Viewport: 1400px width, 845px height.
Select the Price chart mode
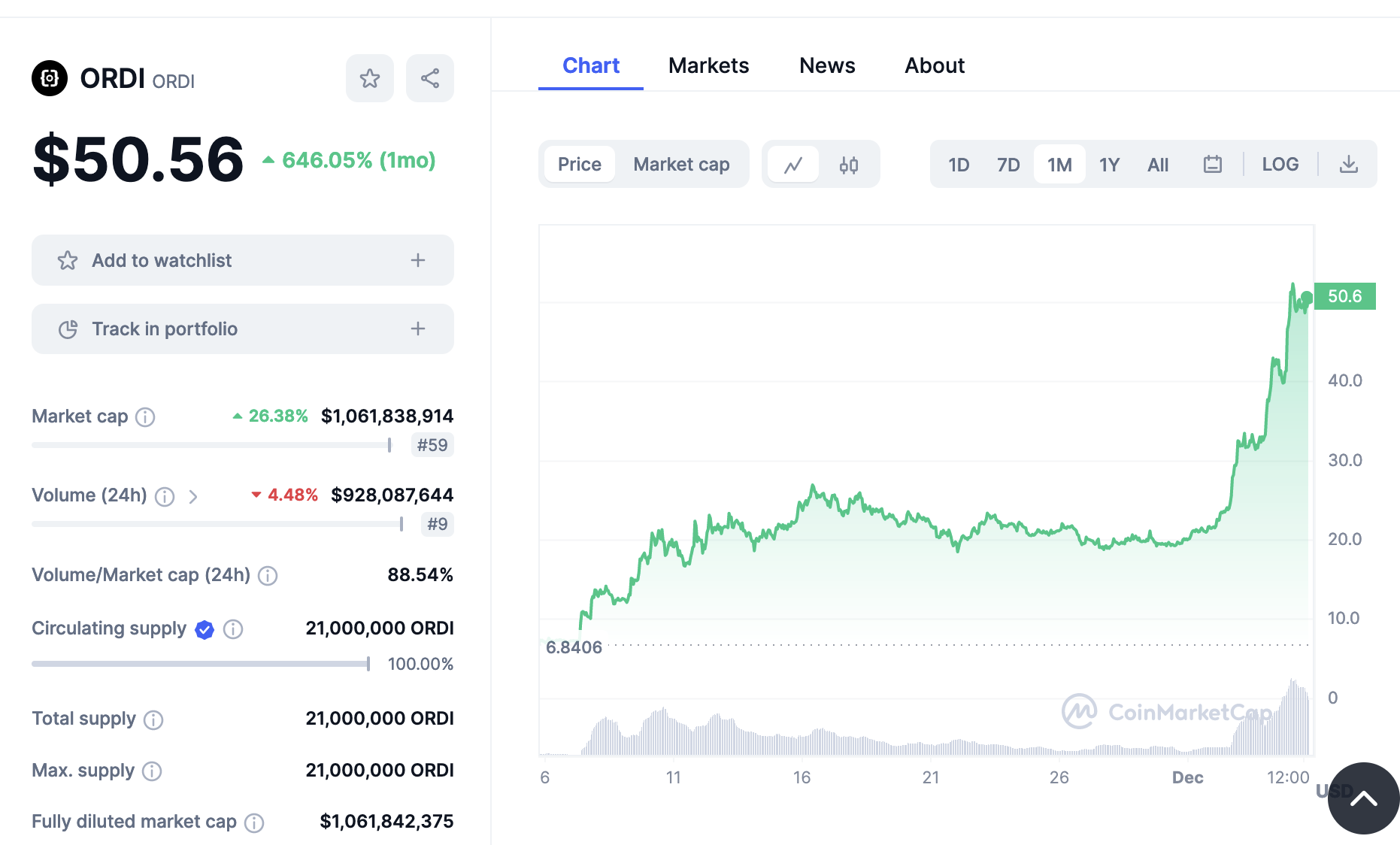(579, 165)
